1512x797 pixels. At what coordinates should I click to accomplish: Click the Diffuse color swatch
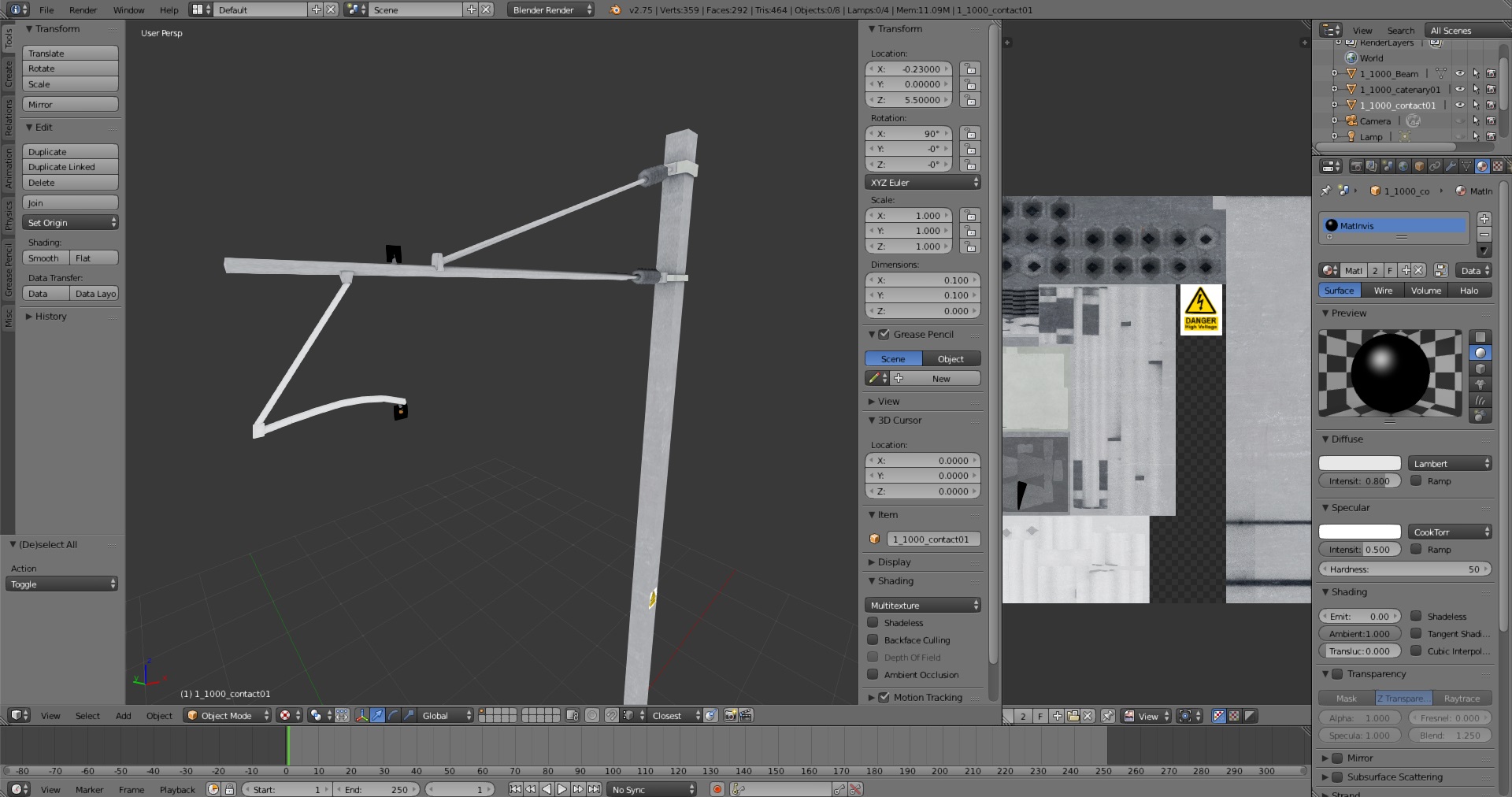click(x=1359, y=464)
